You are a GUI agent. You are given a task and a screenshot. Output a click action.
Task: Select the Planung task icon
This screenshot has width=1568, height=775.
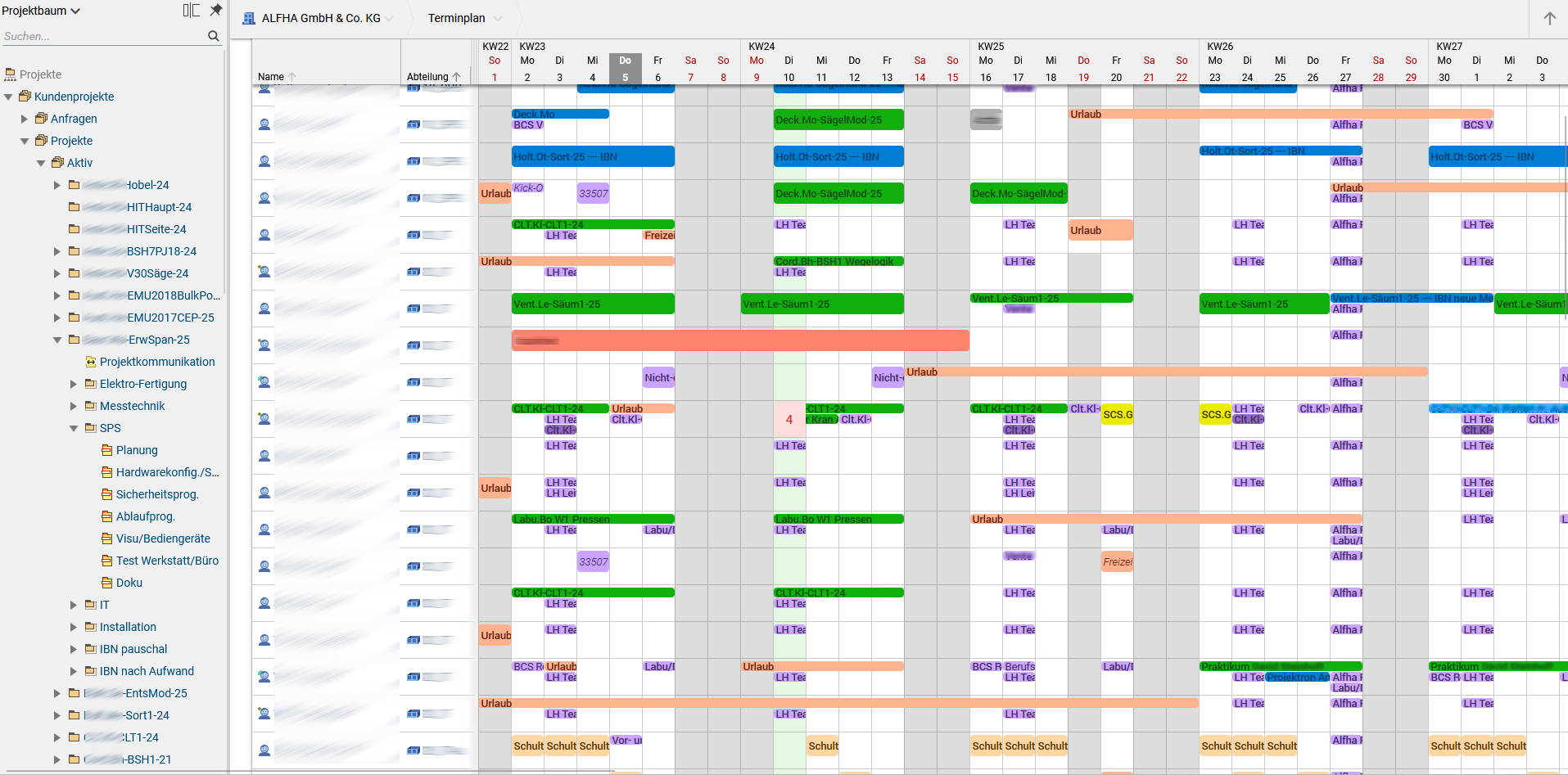click(x=106, y=450)
